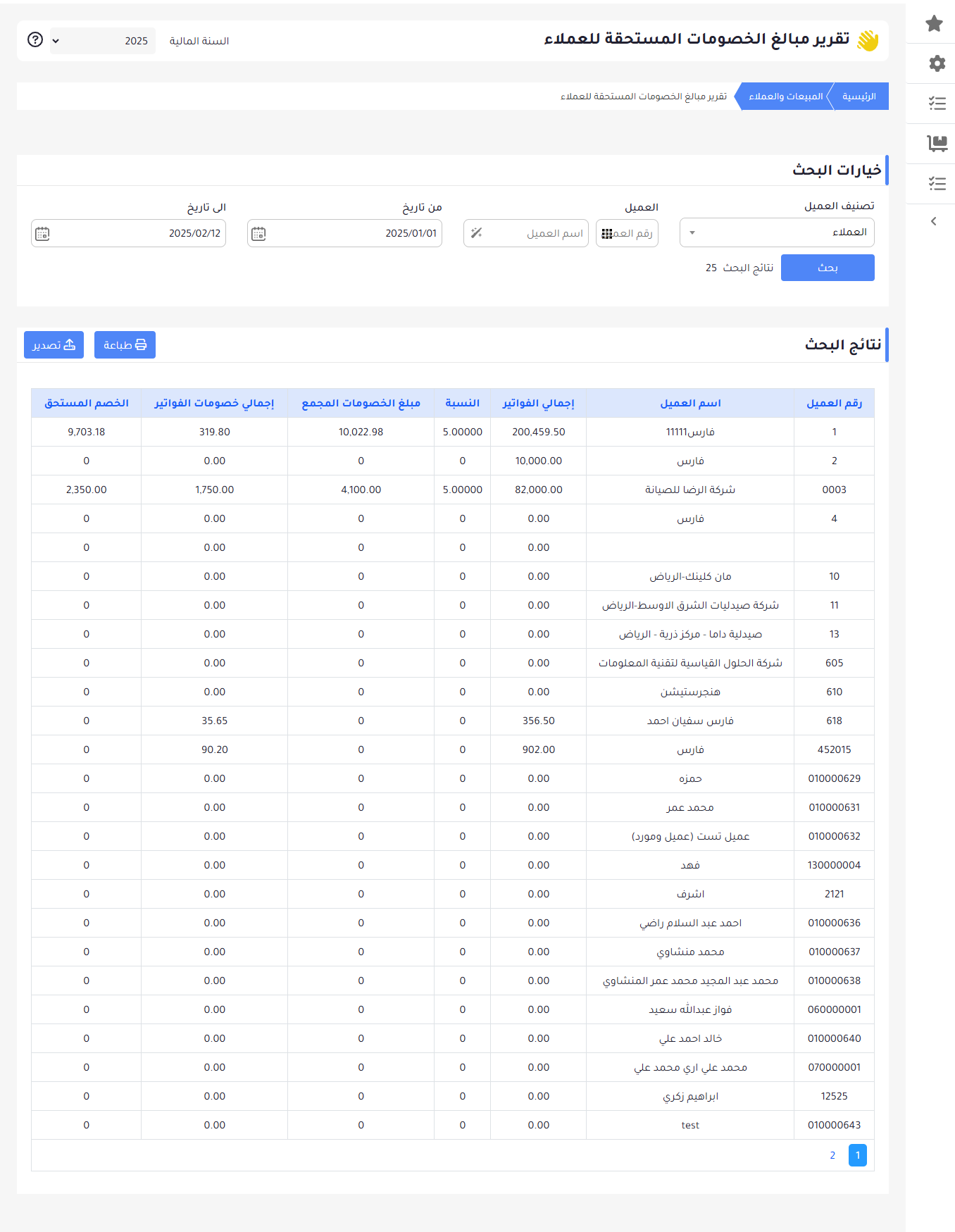Image resolution: width=955 pixels, height=1232 pixels.
Task: Click the checklist icon below the gear
Action: [937, 104]
